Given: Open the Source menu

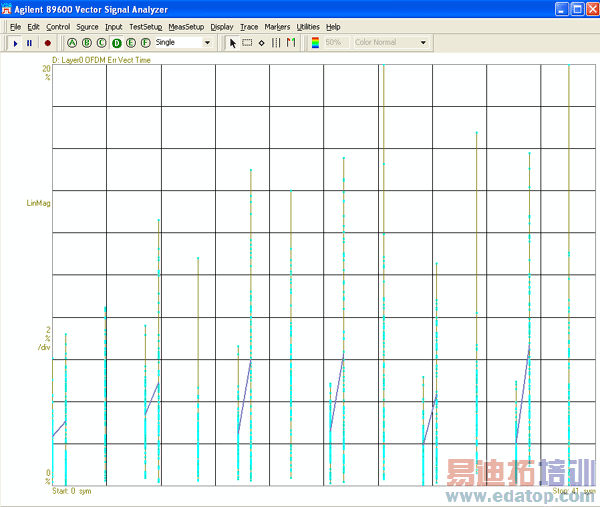Looking at the screenshot, I should 87,27.
